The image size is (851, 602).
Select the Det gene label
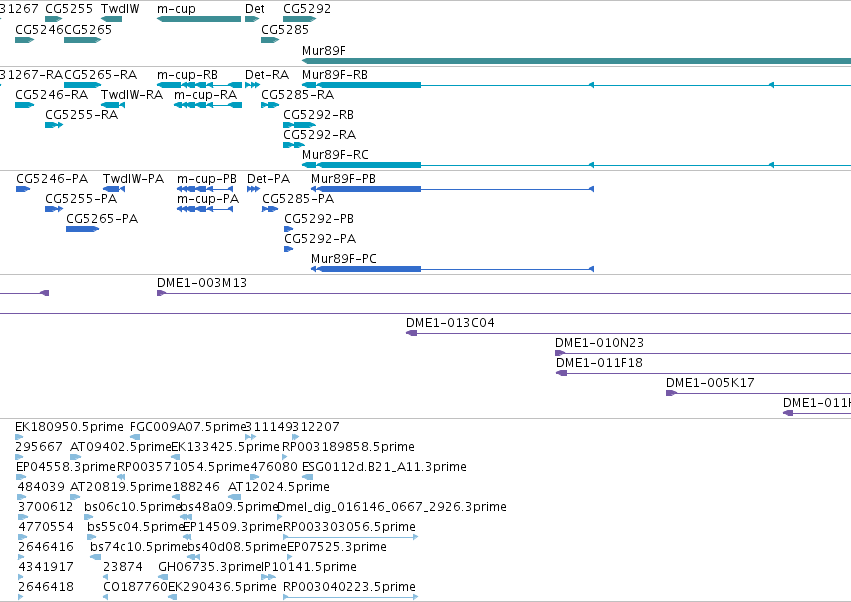[x=255, y=9]
